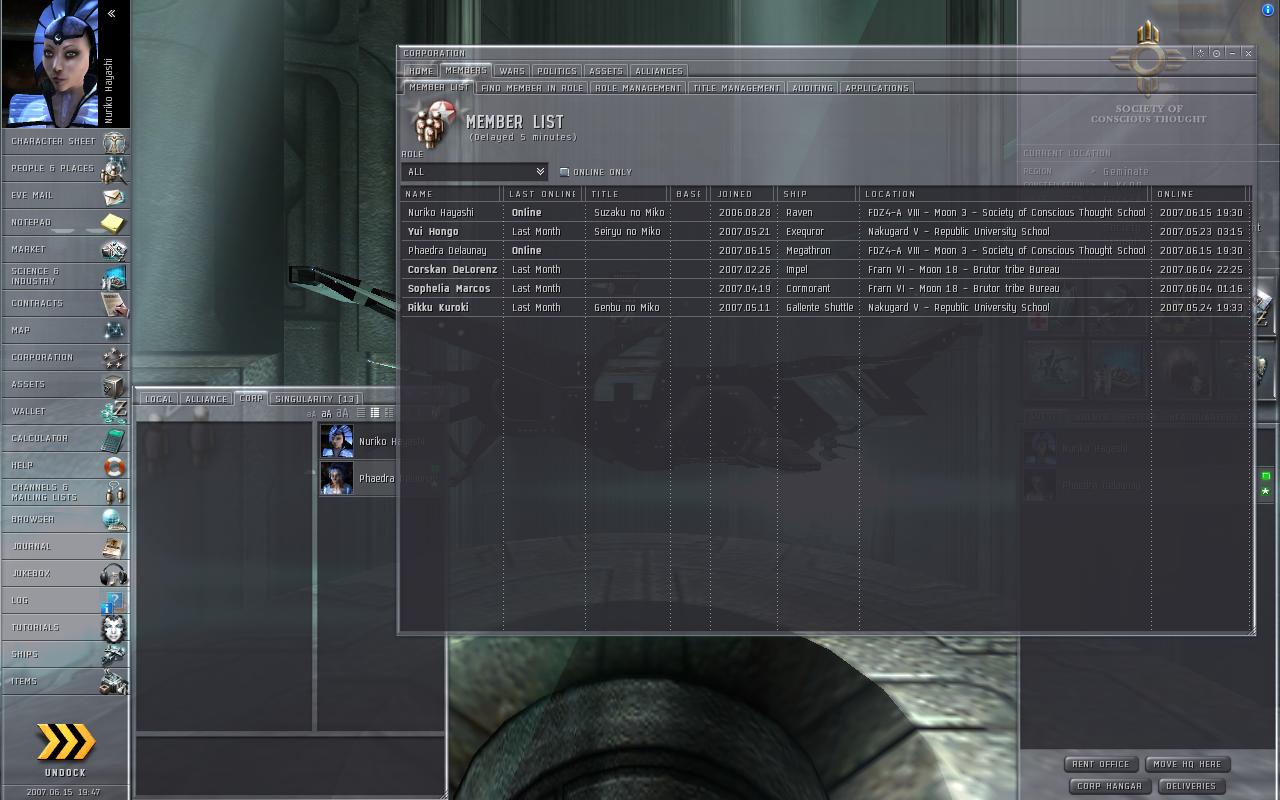Open the Corp Hangar button
The width and height of the screenshot is (1280, 800).
click(1110, 786)
